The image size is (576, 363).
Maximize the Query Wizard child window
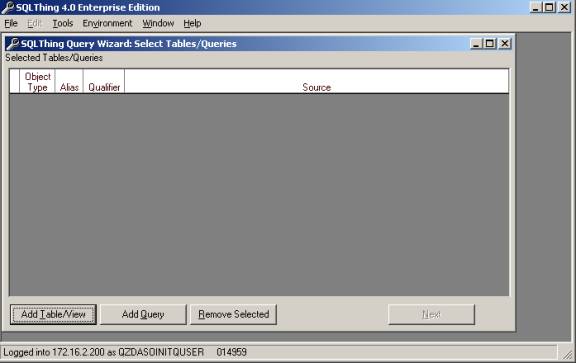pyautogui.click(x=490, y=44)
